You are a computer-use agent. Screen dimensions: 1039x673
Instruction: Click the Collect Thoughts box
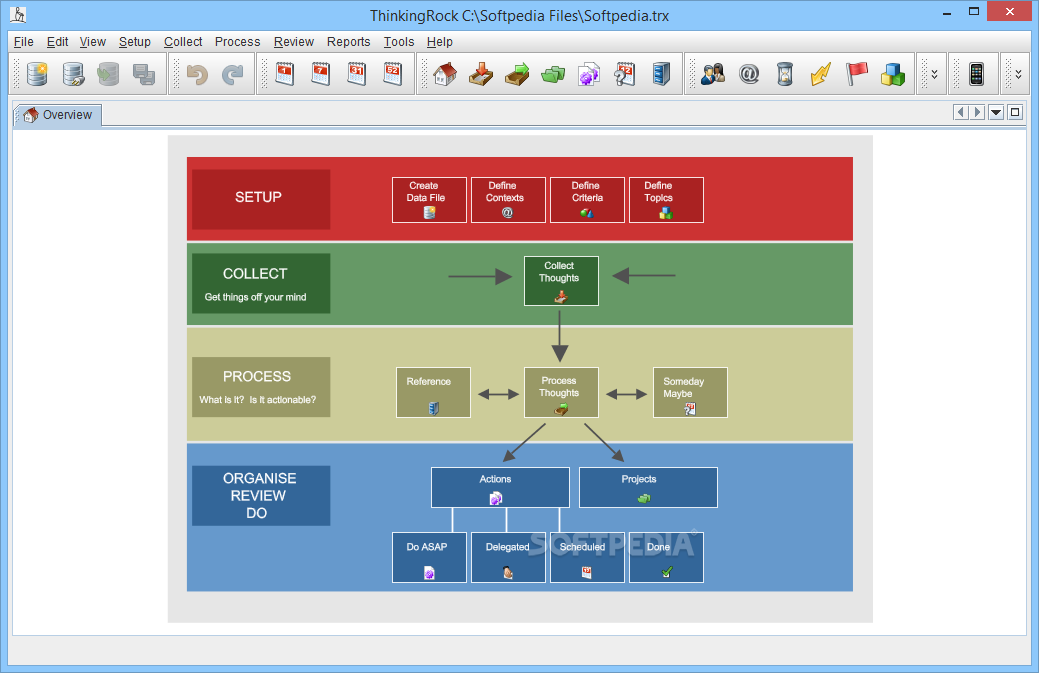[x=561, y=281]
